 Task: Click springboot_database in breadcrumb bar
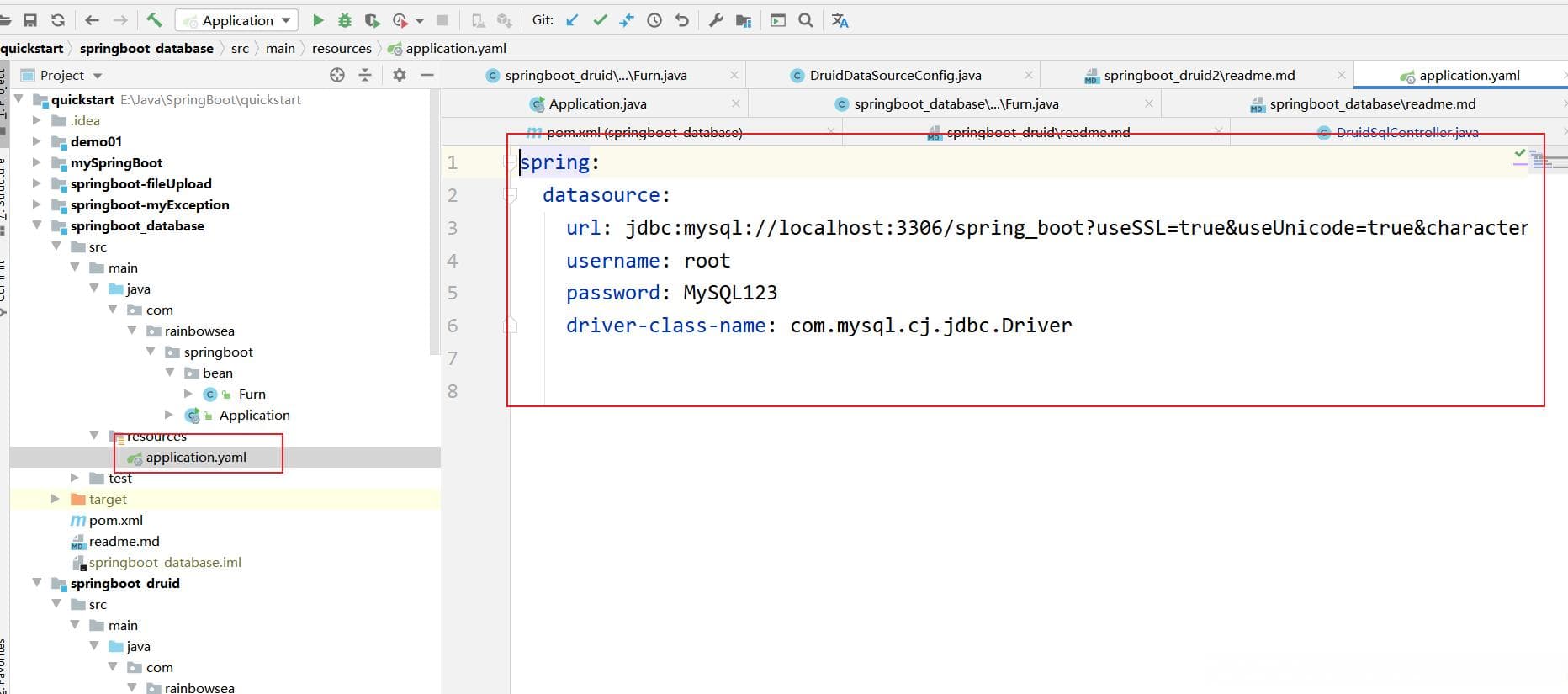(146, 48)
